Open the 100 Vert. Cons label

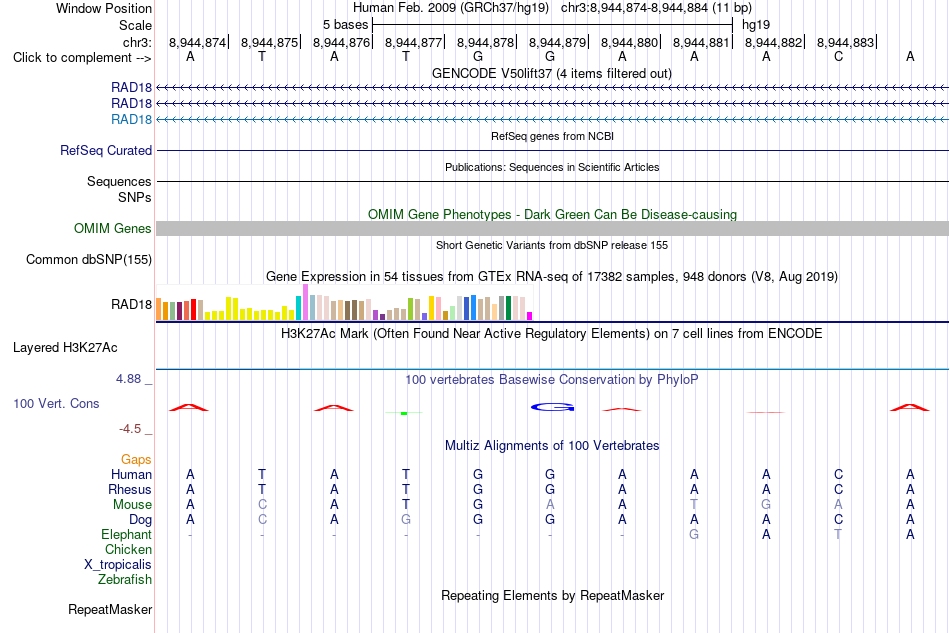56,403
